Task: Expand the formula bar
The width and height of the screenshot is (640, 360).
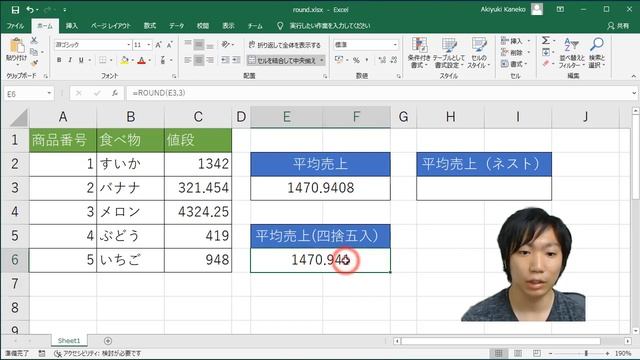Action: tap(633, 93)
